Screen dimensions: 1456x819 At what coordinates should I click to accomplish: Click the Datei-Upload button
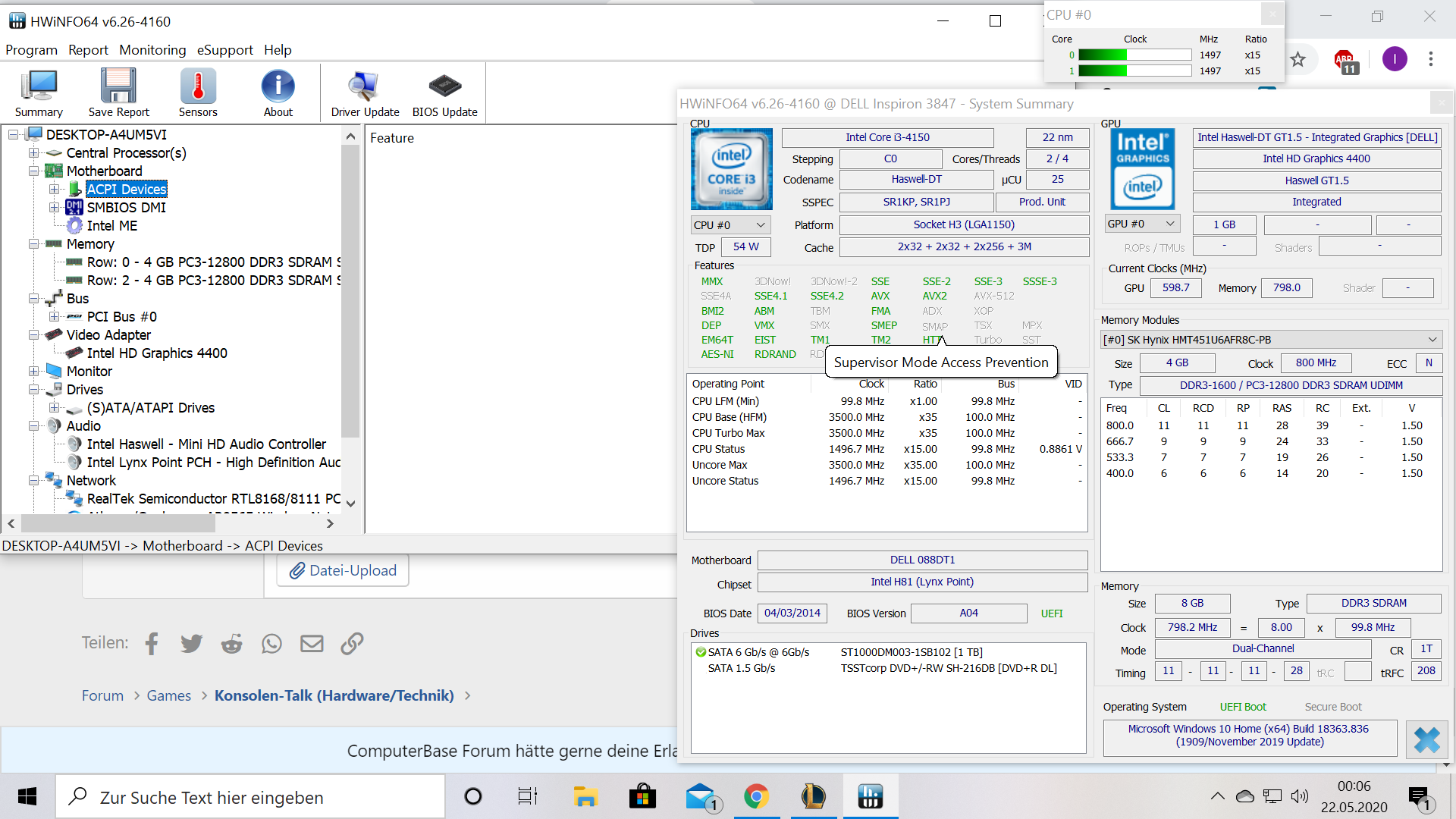[343, 570]
